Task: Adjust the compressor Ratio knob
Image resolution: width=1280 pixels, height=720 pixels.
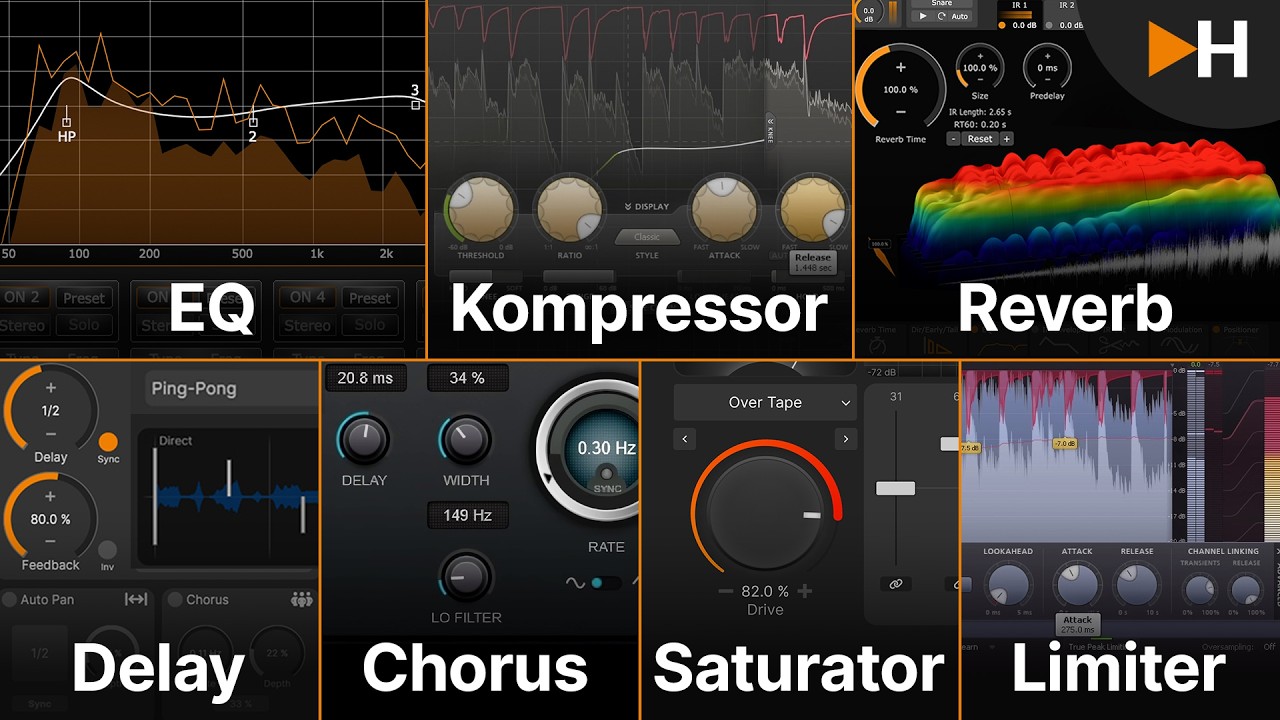Action: pos(569,210)
